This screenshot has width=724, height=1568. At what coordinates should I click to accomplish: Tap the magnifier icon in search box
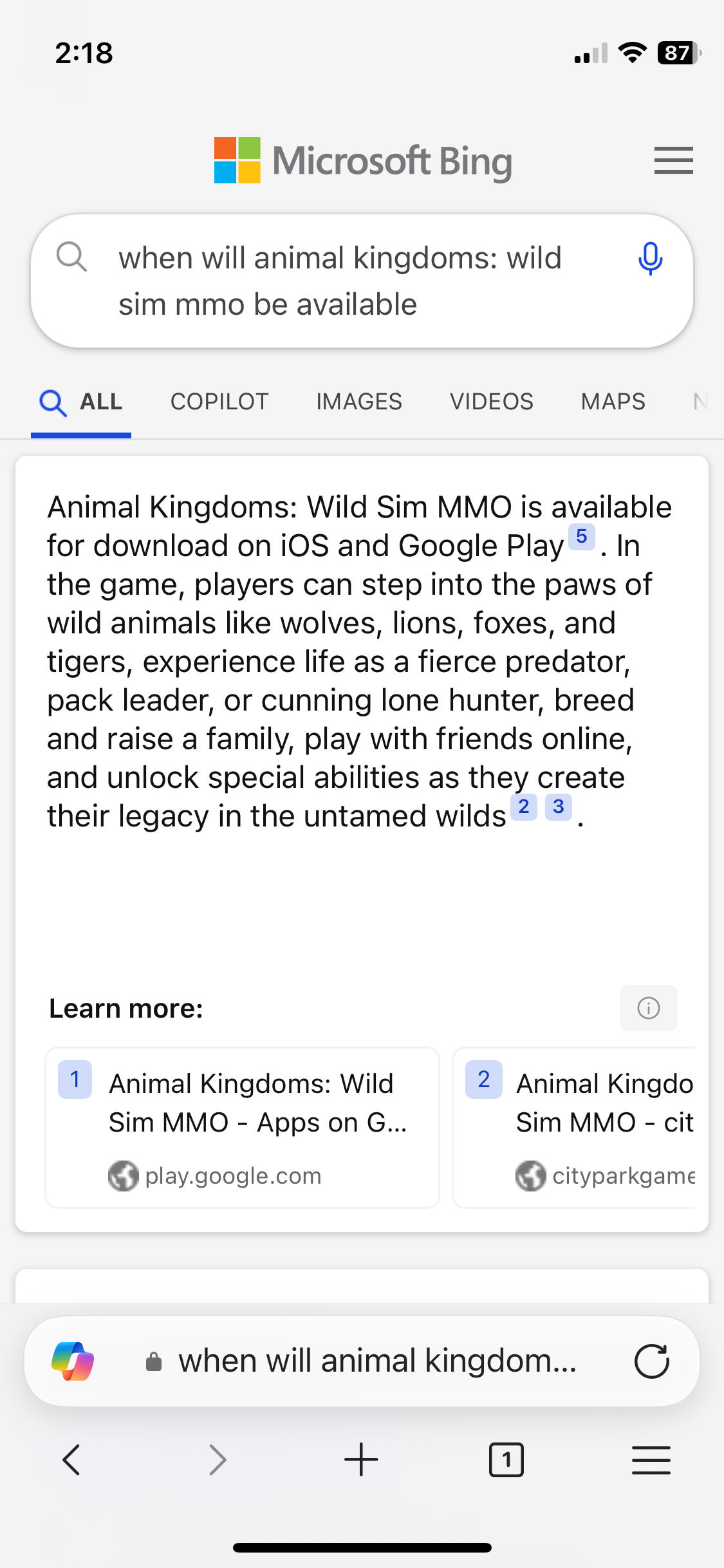tap(71, 257)
